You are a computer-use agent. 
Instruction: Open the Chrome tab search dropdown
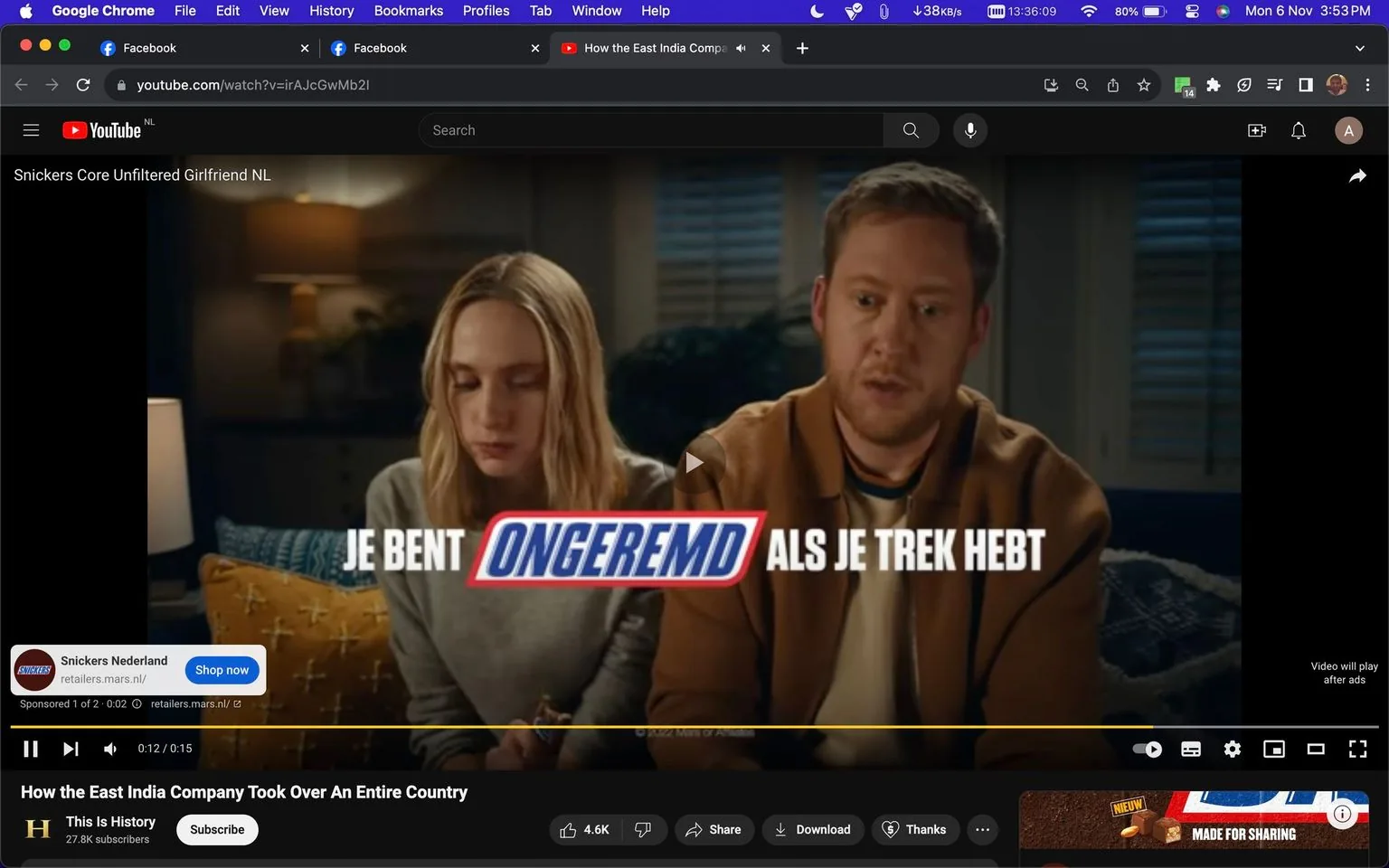[x=1359, y=48]
